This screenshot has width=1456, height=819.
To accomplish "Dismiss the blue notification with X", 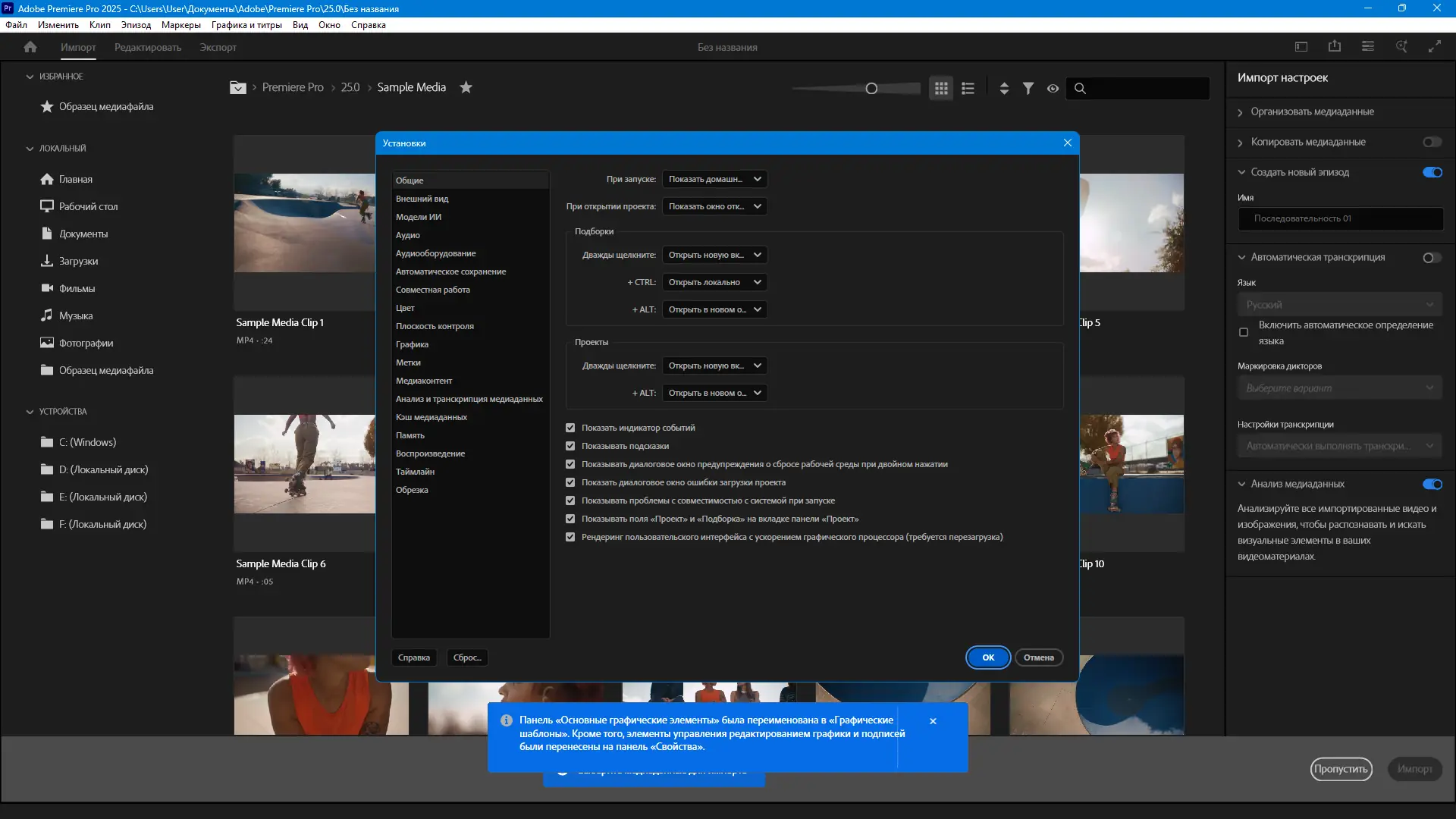I will pos(933,721).
